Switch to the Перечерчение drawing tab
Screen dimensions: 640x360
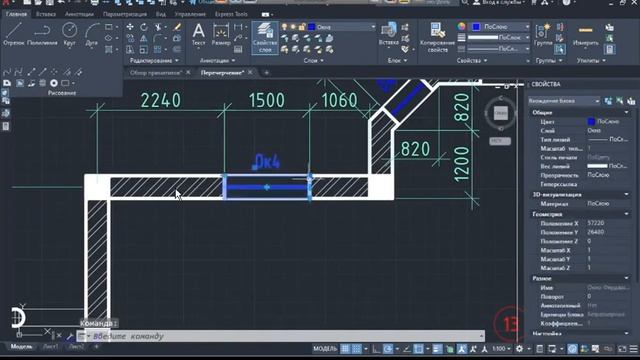222,73
